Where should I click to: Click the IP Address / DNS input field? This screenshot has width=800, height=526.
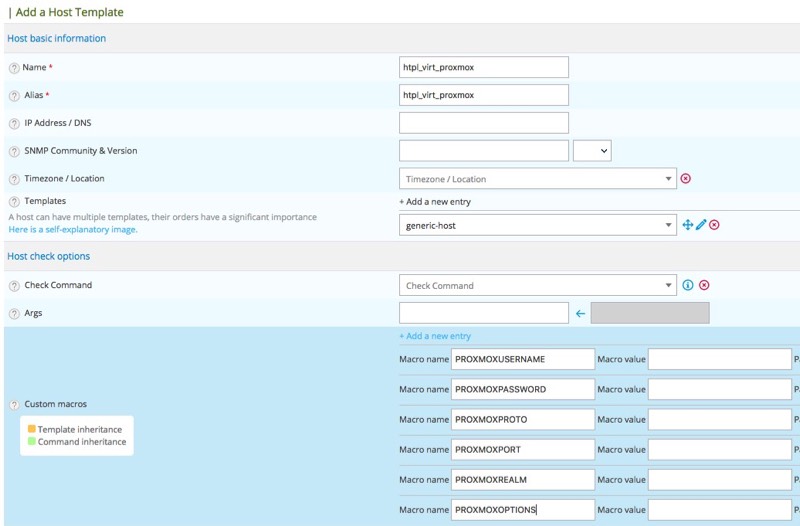[x=483, y=123]
